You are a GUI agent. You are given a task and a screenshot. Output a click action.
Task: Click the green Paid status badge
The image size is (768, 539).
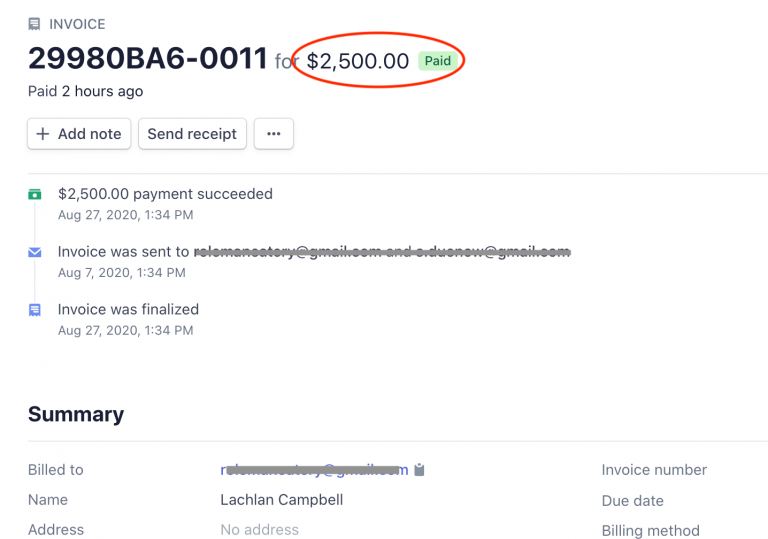click(x=438, y=61)
